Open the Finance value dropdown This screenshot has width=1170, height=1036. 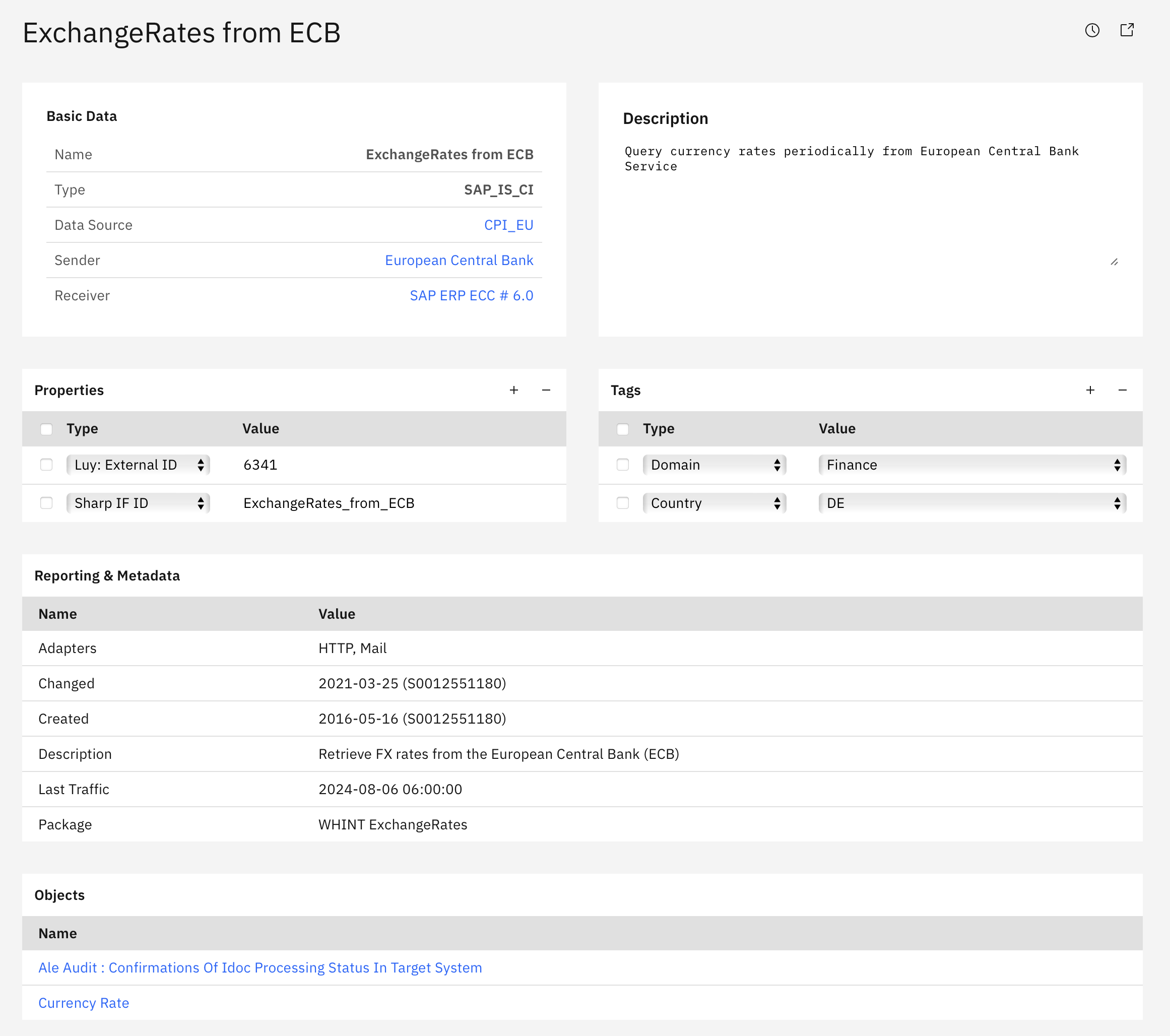coord(972,465)
